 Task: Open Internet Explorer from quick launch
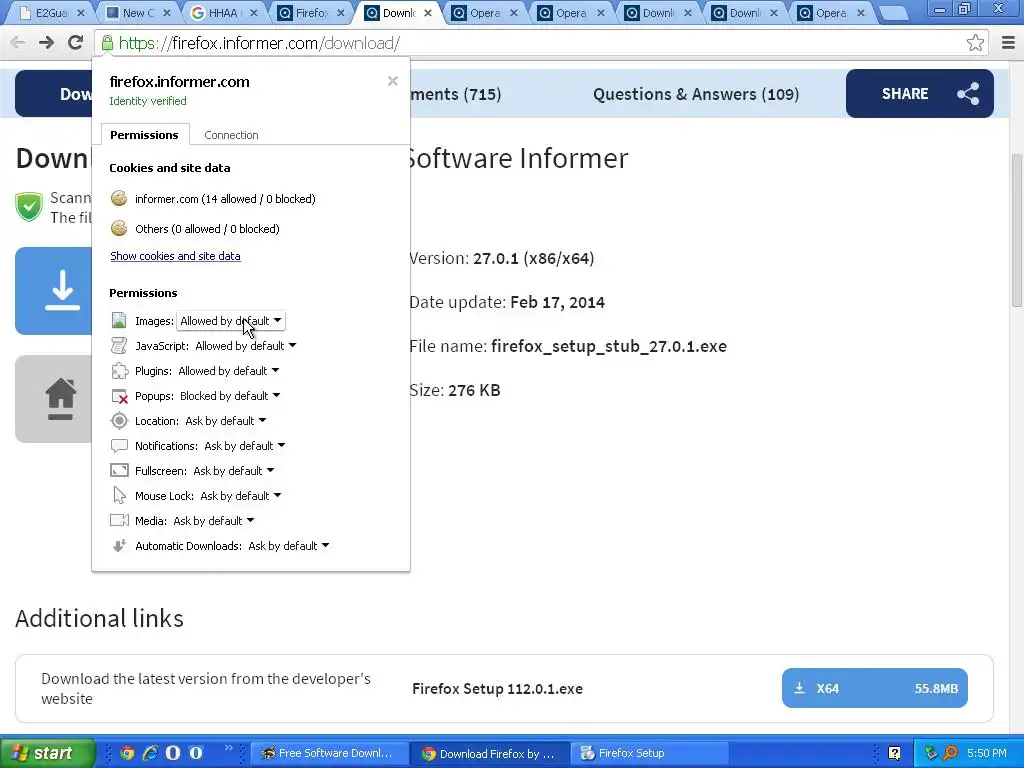point(150,753)
